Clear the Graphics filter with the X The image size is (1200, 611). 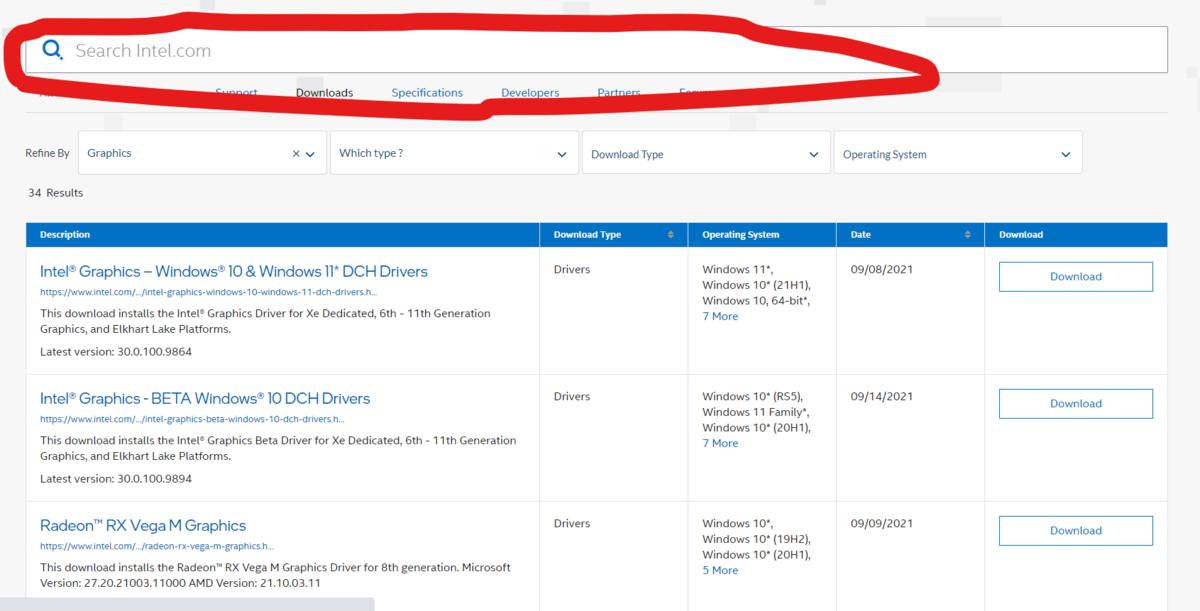pyautogui.click(x=296, y=154)
